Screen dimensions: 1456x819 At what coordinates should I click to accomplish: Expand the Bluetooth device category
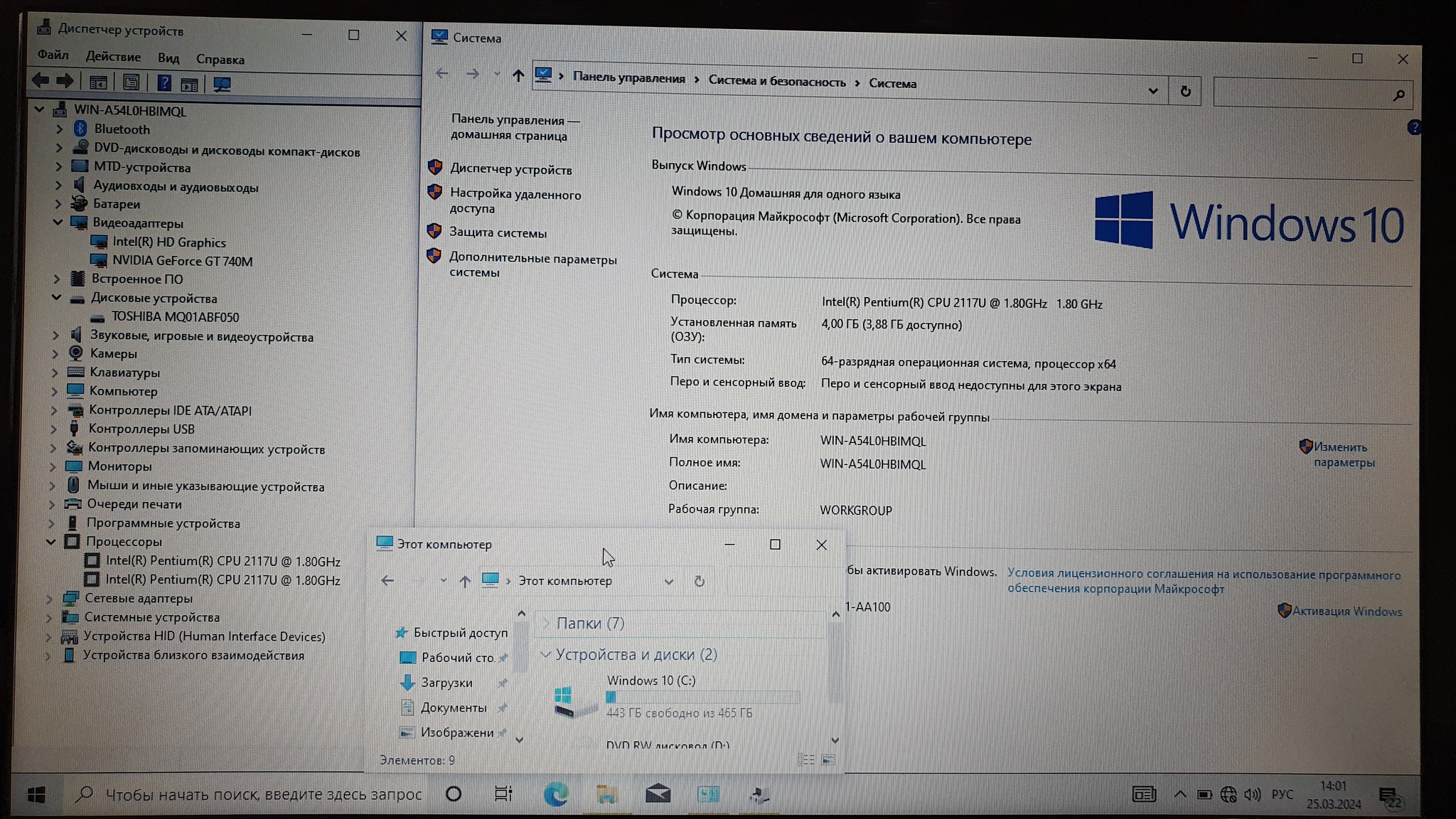pyautogui.click(x=60, y=129)
